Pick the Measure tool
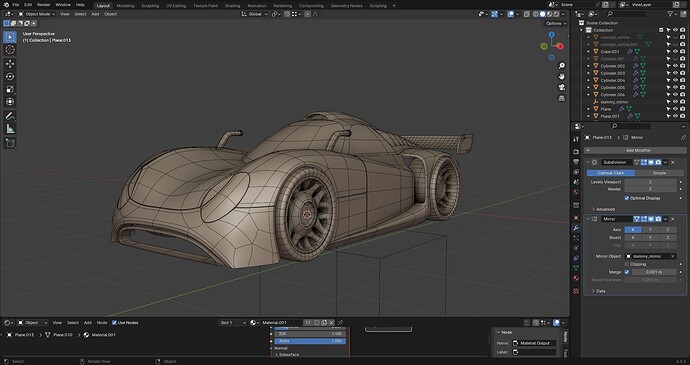Image resolution: width=690 pixels, height=365 pixels. [10, 129]
